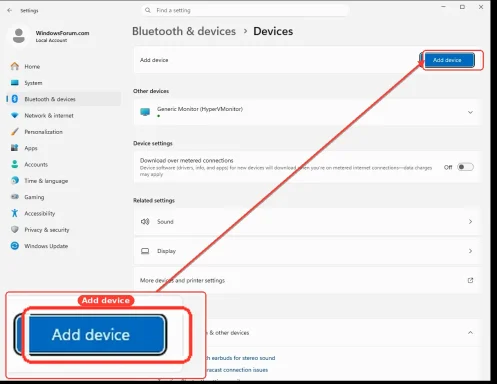Screen dimensions: 497x384
Task: Click the Display screen icon
Action: (x=145, y=251)
